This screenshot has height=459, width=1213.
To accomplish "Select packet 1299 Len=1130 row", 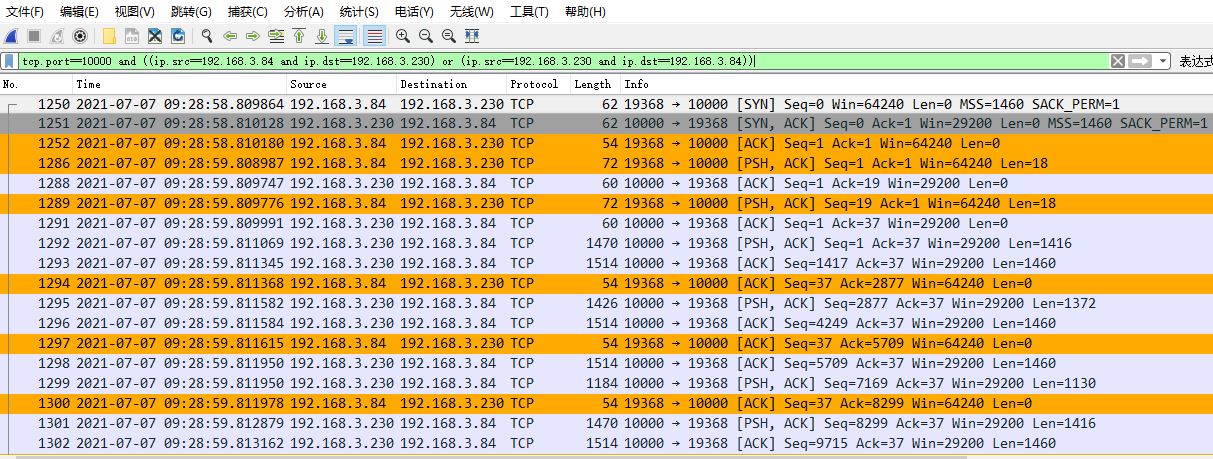I will [x=606, y=384].
